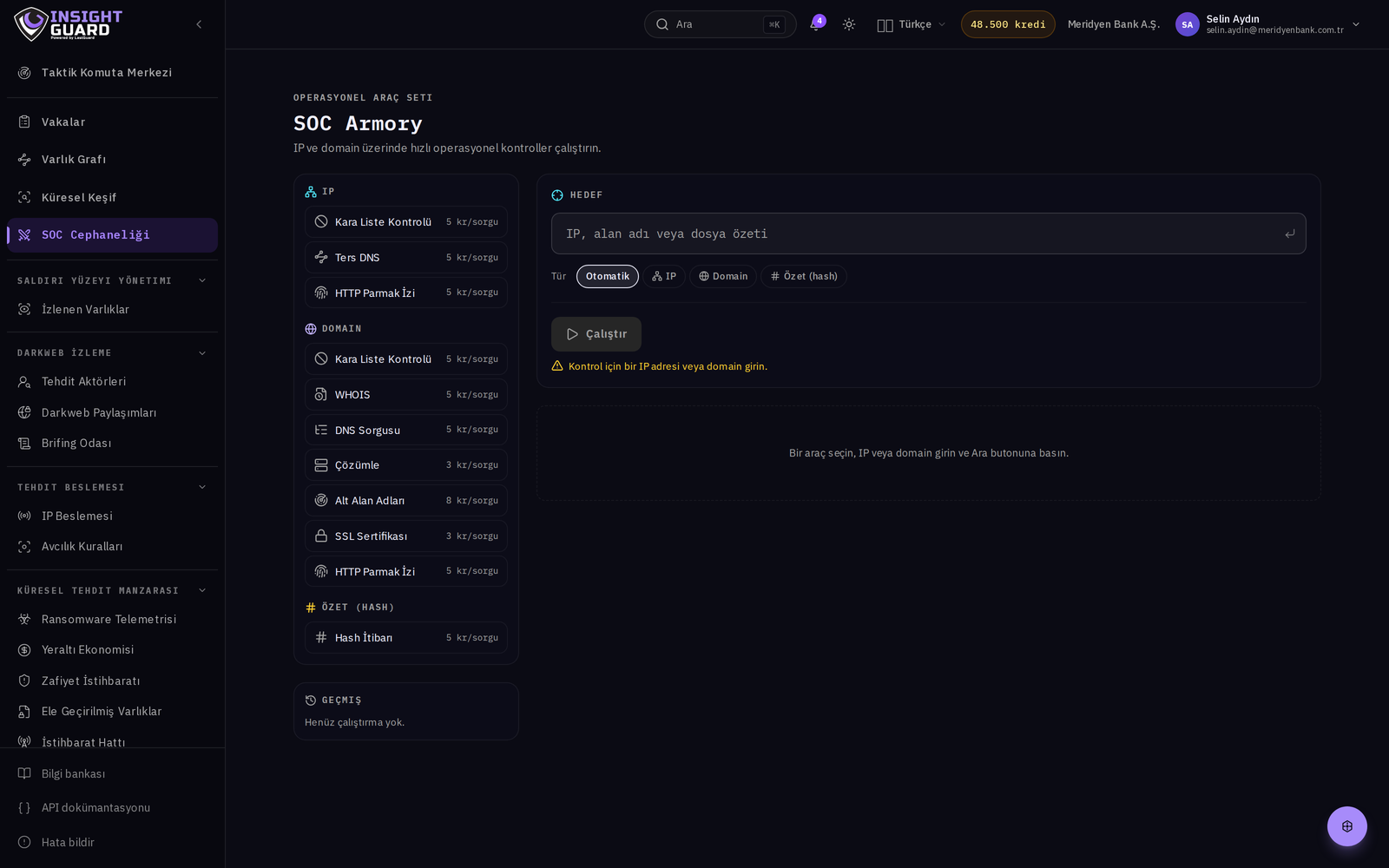Go to Vakalar in sidebar
The height and width of the screenshot is (868, 1389).
(x=112, y=122)
